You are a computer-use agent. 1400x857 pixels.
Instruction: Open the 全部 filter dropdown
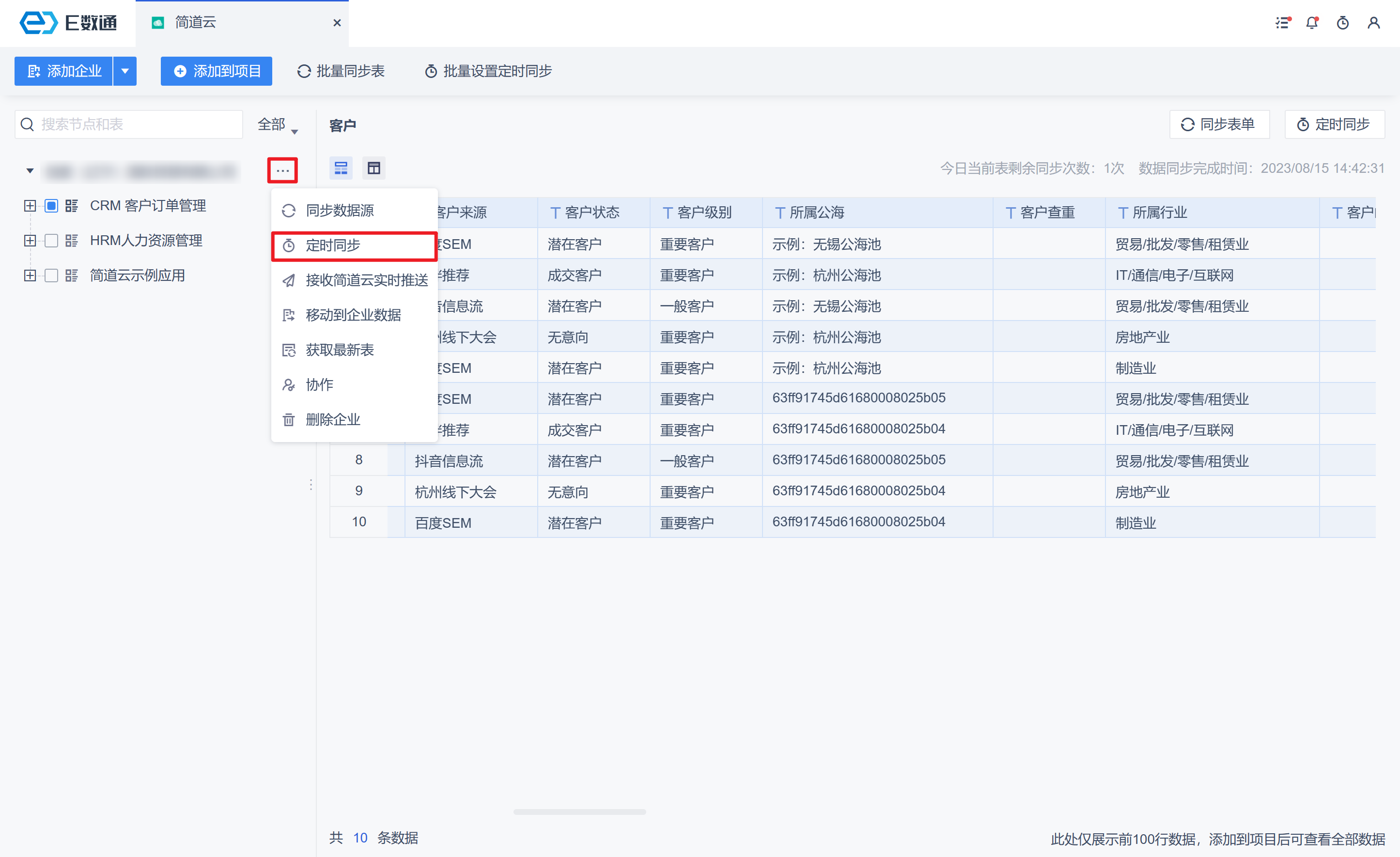click(277, 125)
